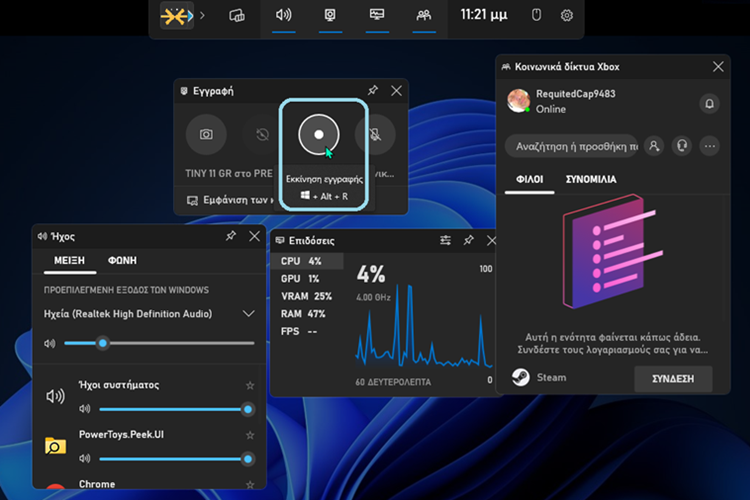
Task: Switch to the ΦΙΛΟΙ tab
Action: 529,180
